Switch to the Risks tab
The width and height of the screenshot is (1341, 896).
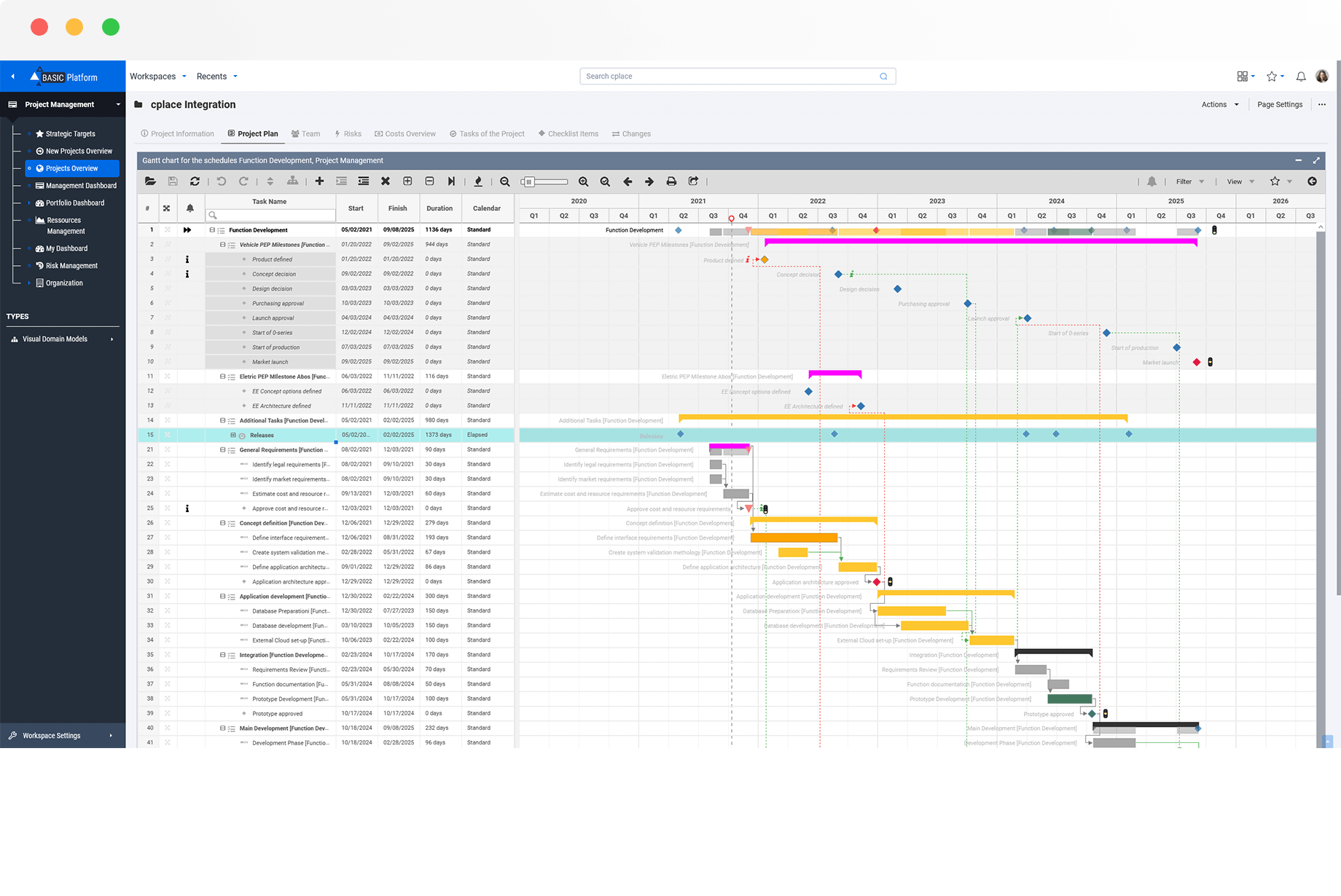click(348, 134)
